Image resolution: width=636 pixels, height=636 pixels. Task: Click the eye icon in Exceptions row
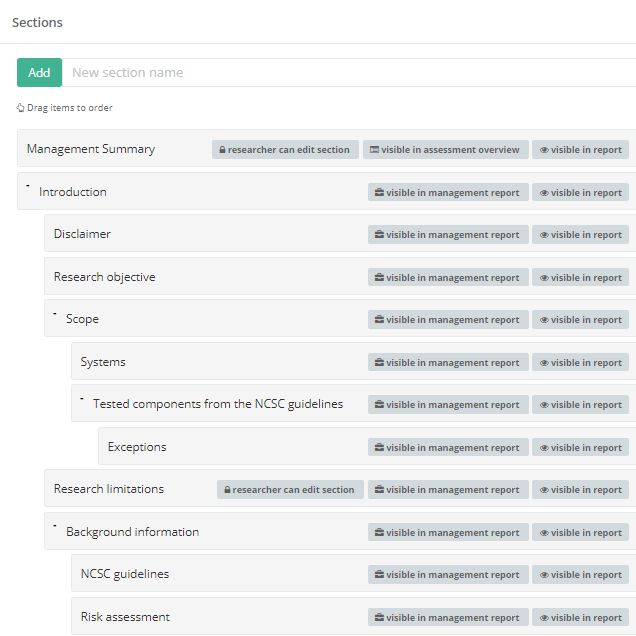click(544, 448)
